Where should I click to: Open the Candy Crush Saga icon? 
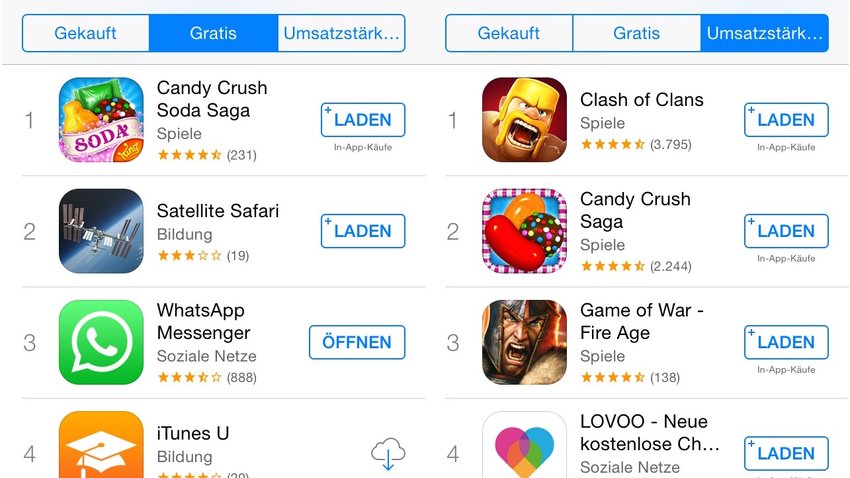524,231
